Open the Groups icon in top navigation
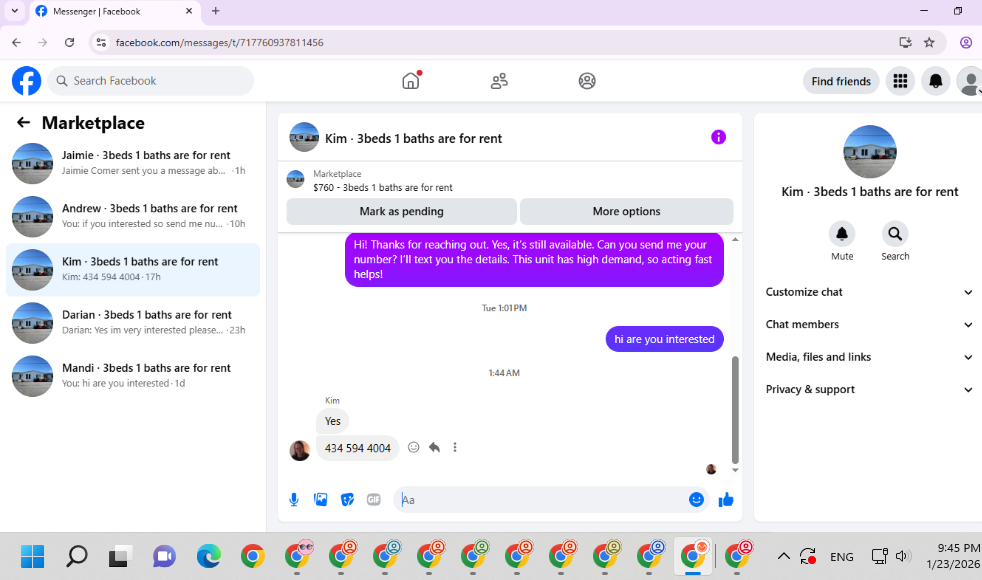Viewport: 982px width, 580px height. 587,81
